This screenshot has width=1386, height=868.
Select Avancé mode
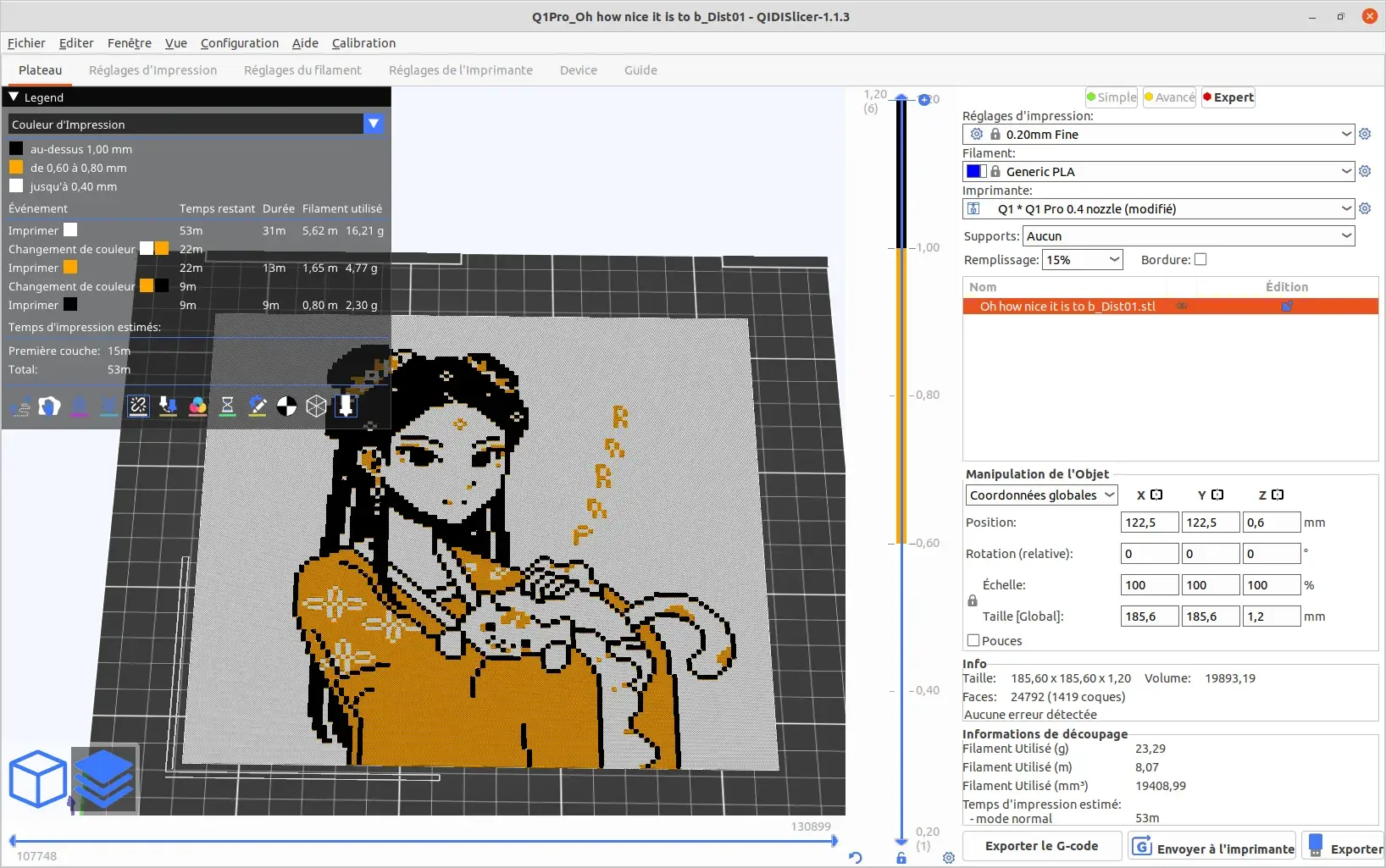(x=1170, y=97)
